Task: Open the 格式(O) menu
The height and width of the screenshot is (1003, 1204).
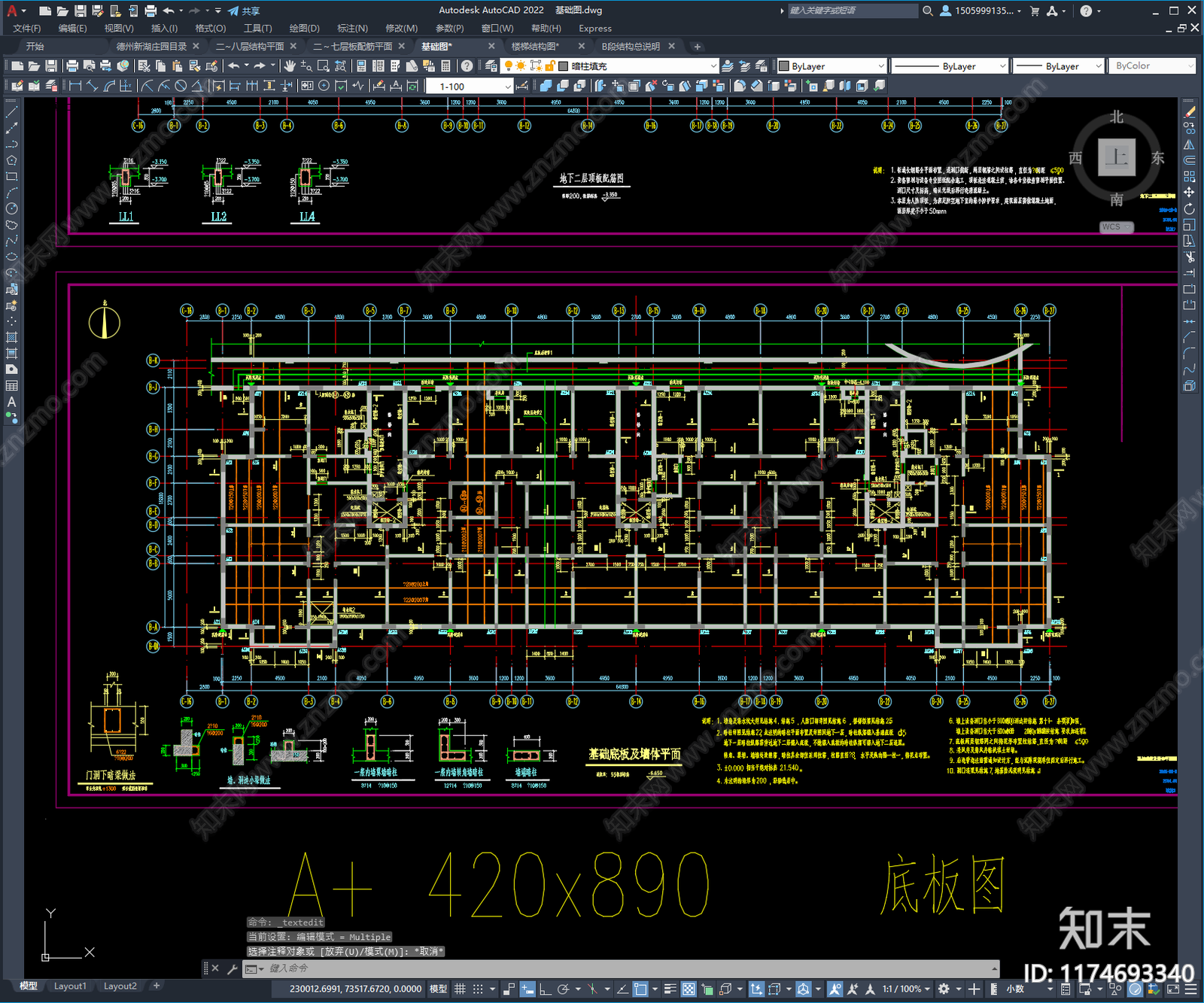Action: pyautogui.click(x=210, y=29)
